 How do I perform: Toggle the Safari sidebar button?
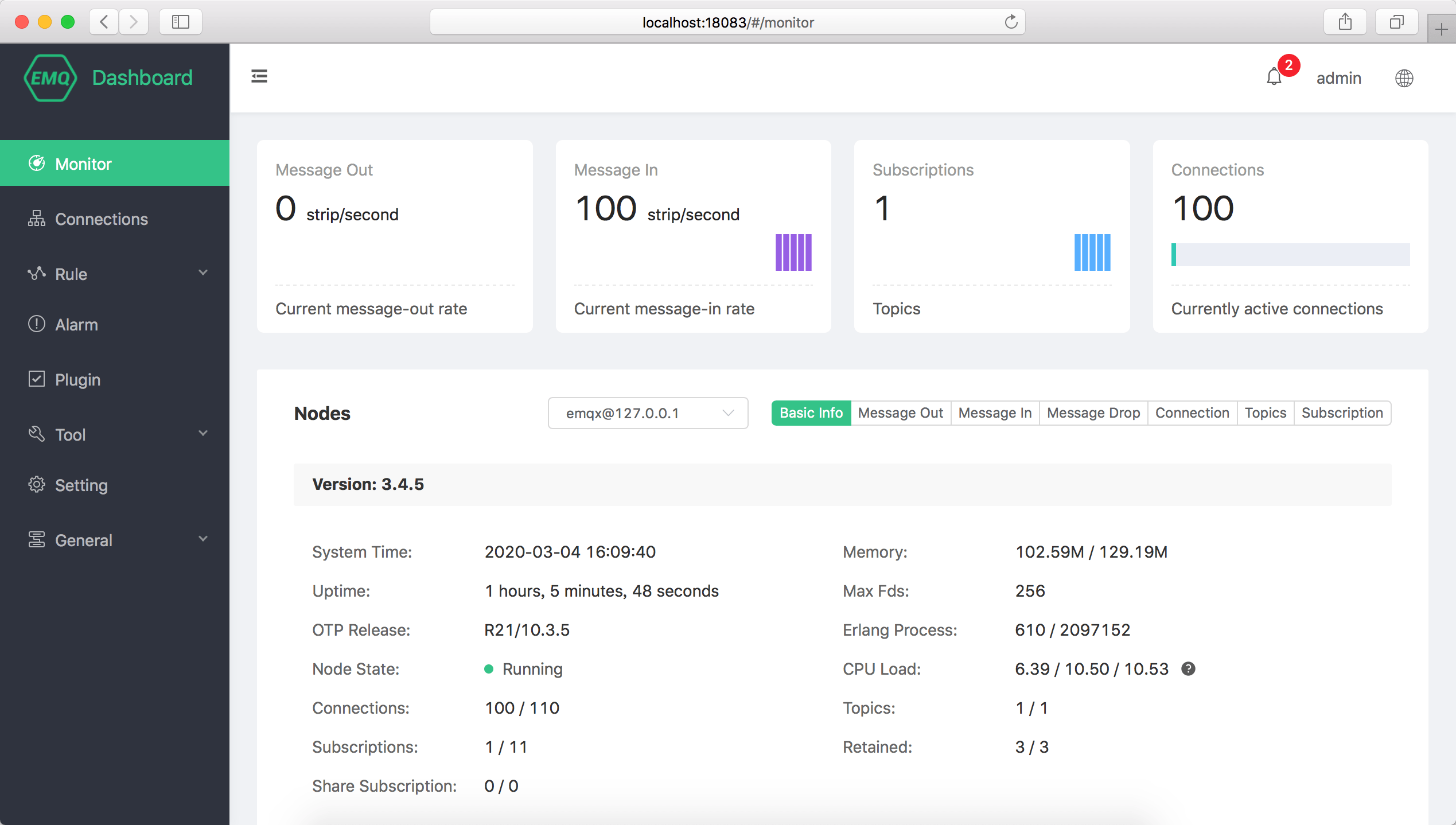click(181, 22)
